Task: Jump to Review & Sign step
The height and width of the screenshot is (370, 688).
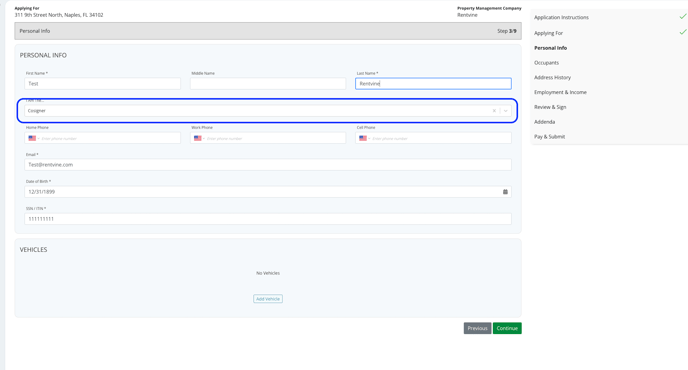Action: (x=550, y=107)
